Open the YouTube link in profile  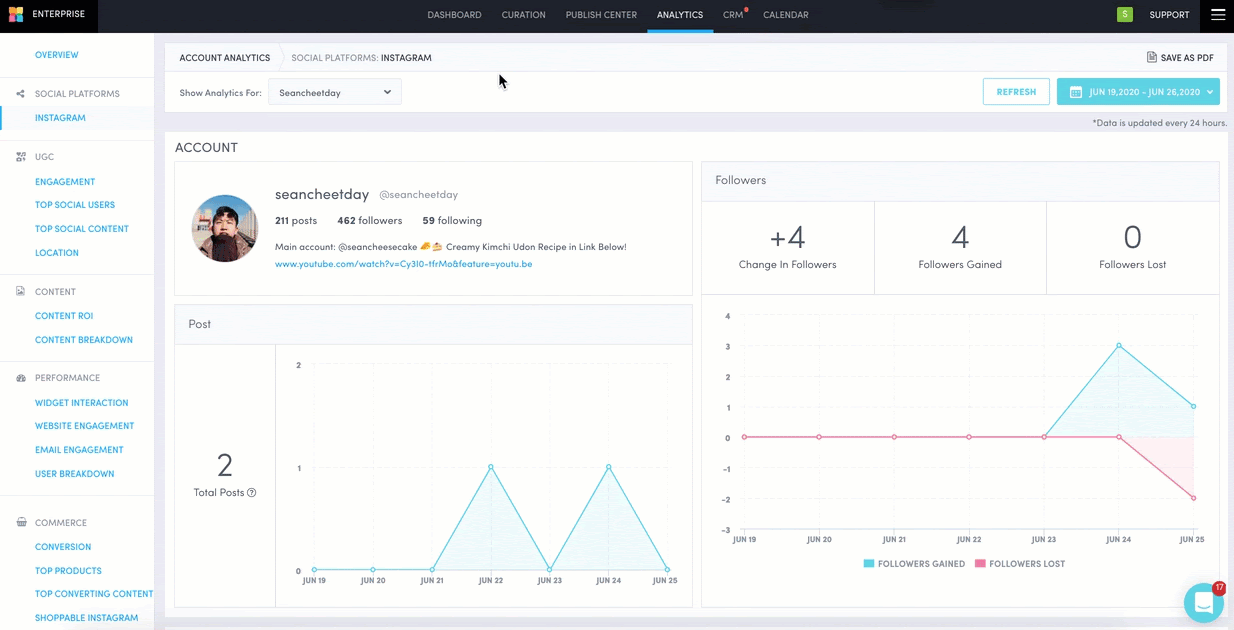pyautogui.click(x=403, y=264)
